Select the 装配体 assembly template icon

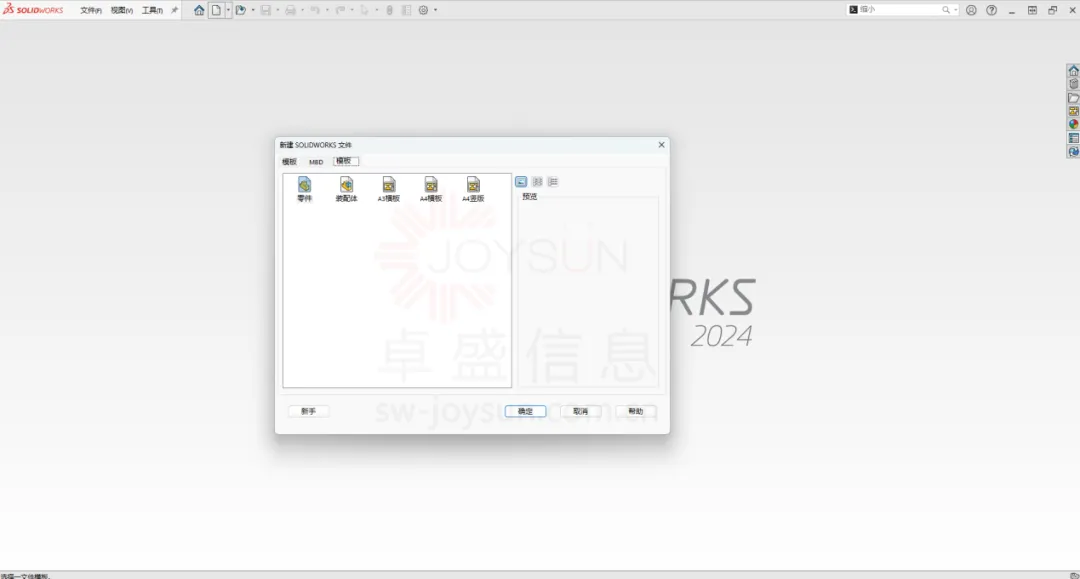tap(346, 185)
